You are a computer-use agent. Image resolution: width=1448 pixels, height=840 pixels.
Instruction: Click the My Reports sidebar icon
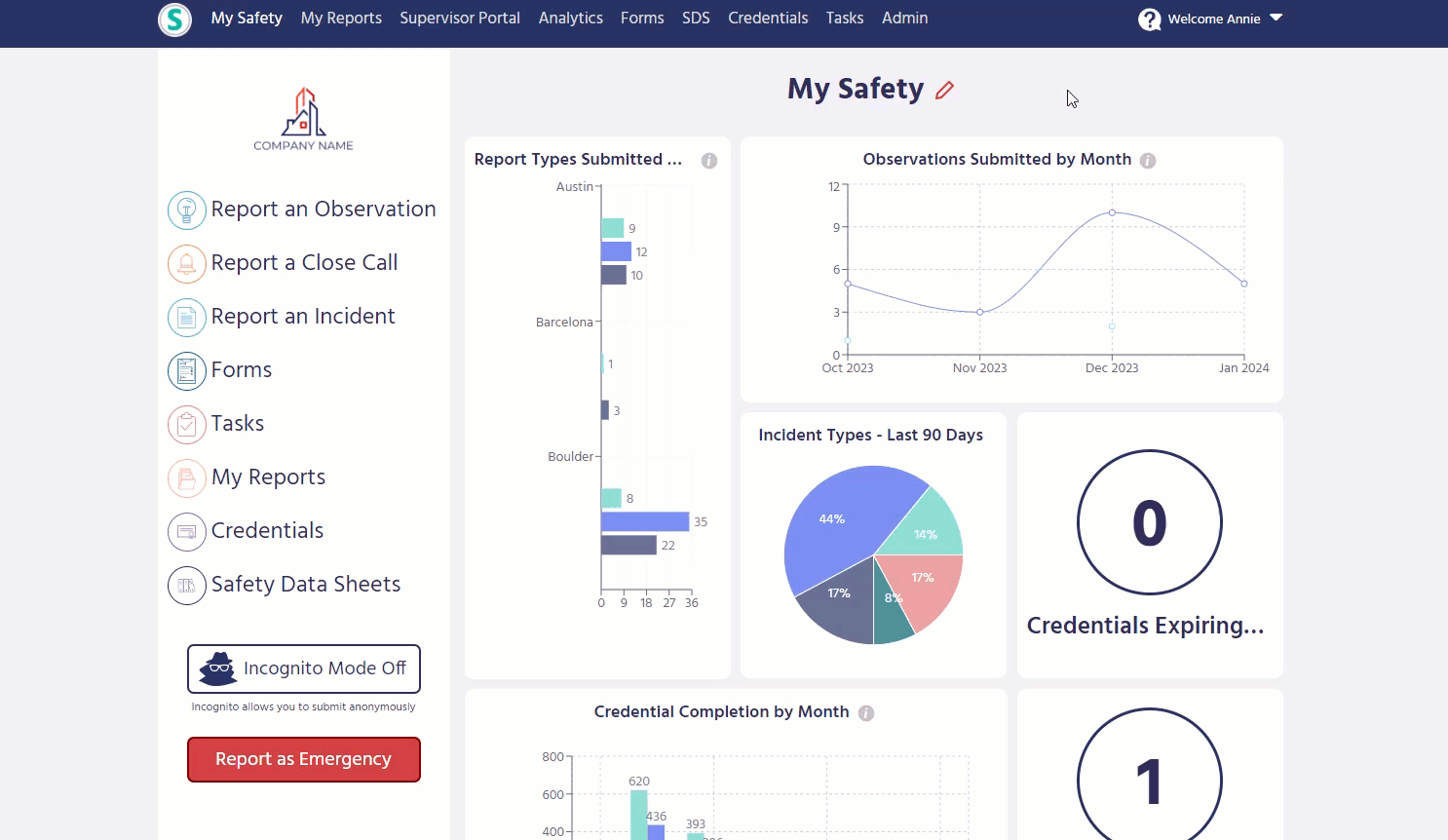[186, 477]
